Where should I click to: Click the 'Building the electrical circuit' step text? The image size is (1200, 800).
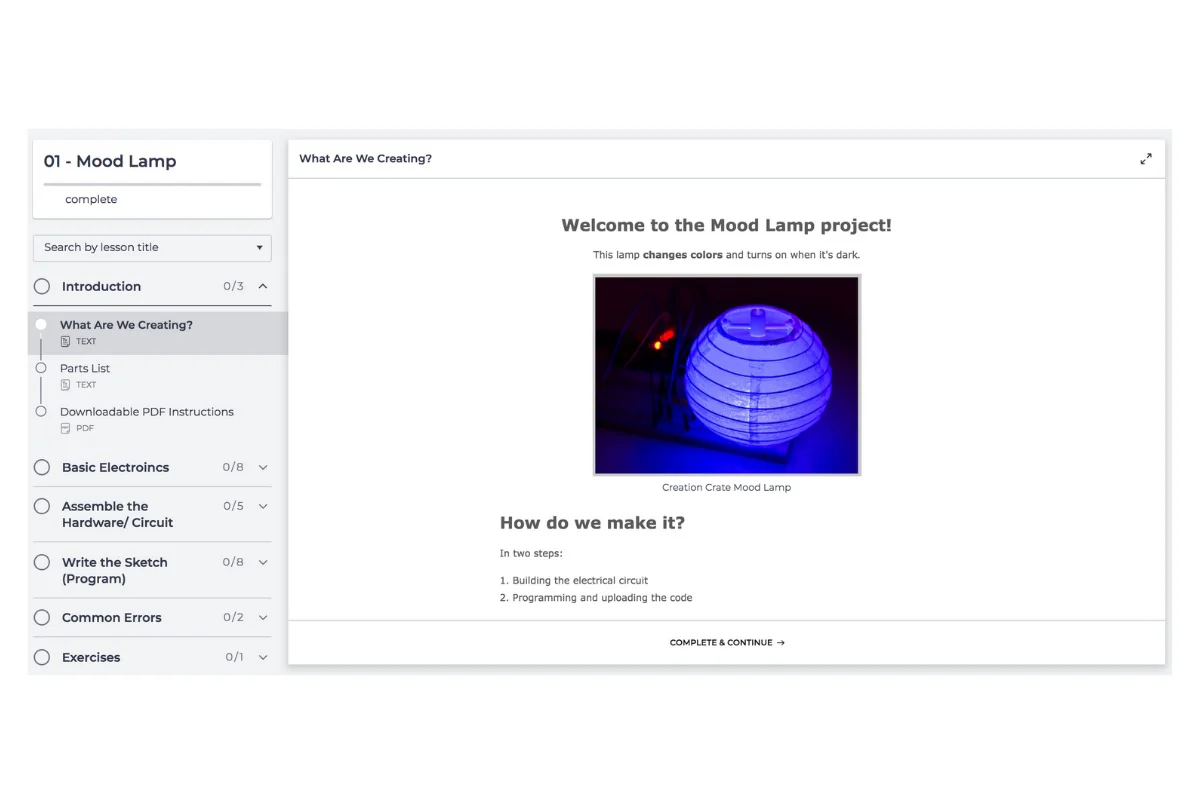[x=580, y=580]
